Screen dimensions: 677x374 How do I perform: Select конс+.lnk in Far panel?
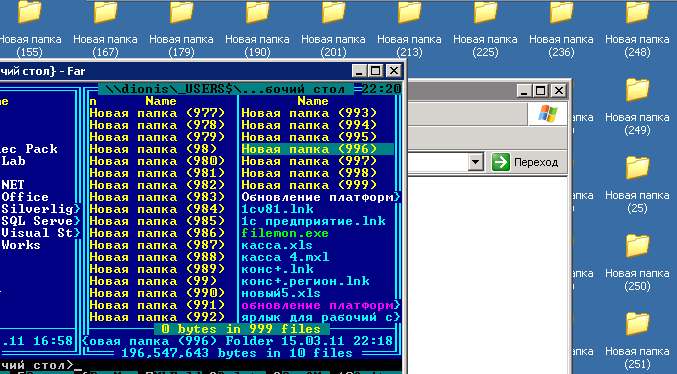278,269
